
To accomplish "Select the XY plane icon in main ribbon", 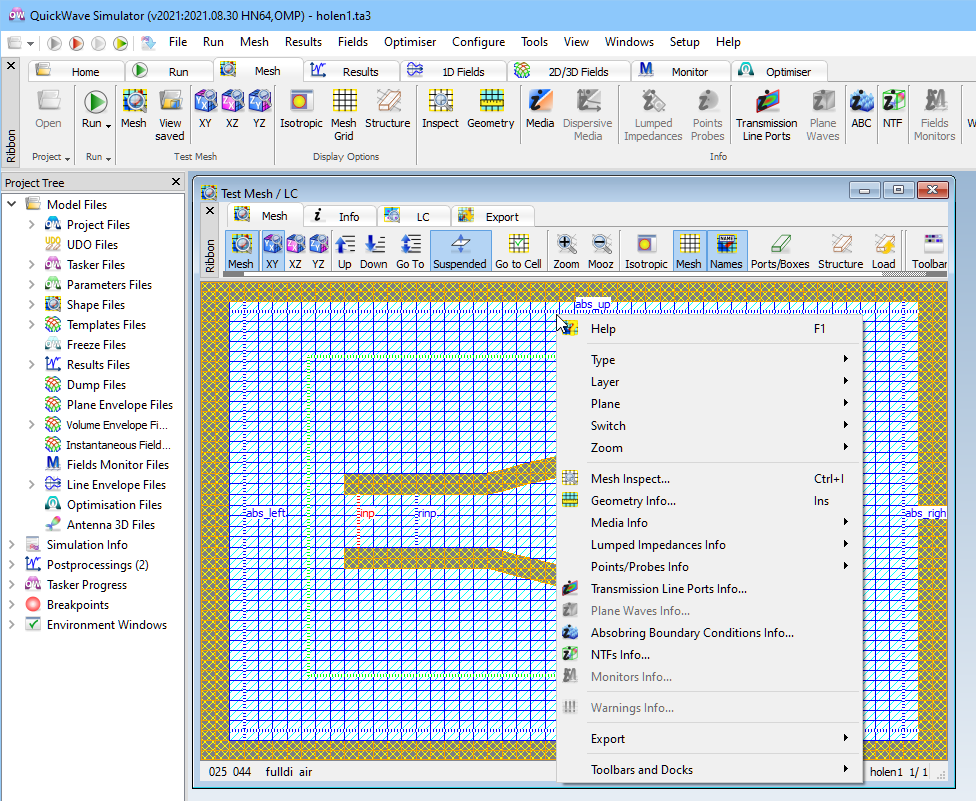I will 205,109.
